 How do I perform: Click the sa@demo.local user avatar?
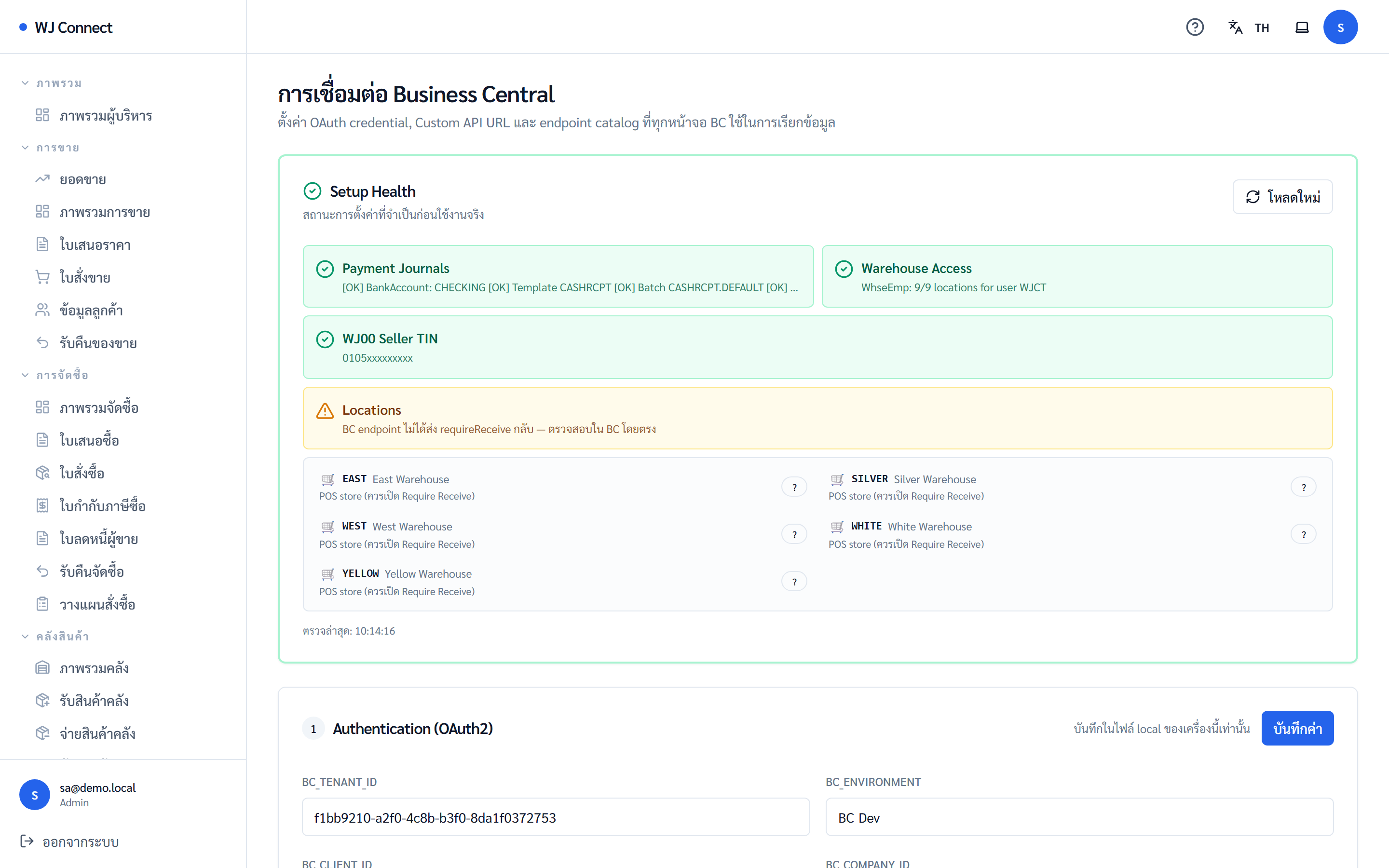(34, 795)
